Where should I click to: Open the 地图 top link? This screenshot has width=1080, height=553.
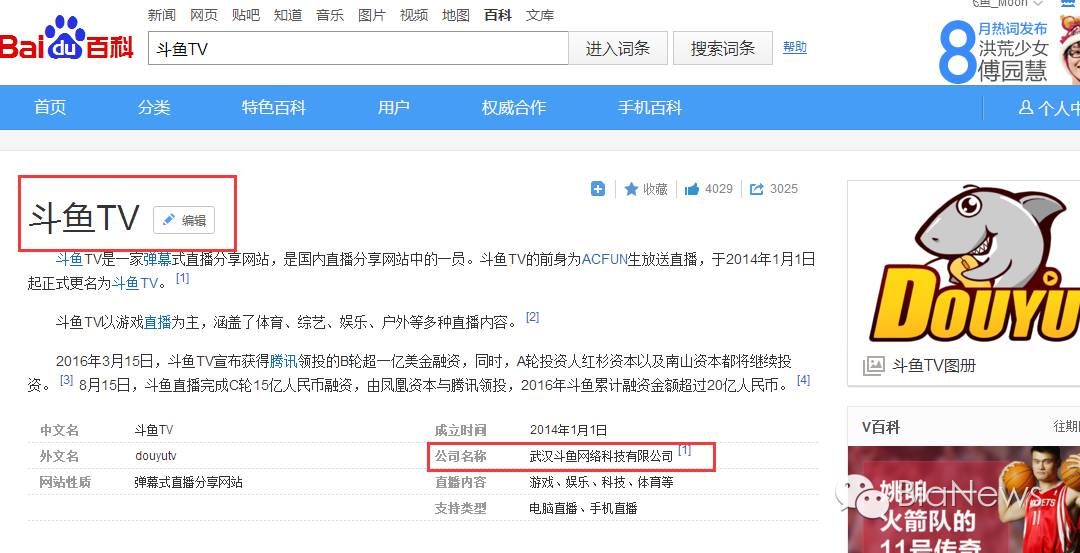tap(456, 15)
